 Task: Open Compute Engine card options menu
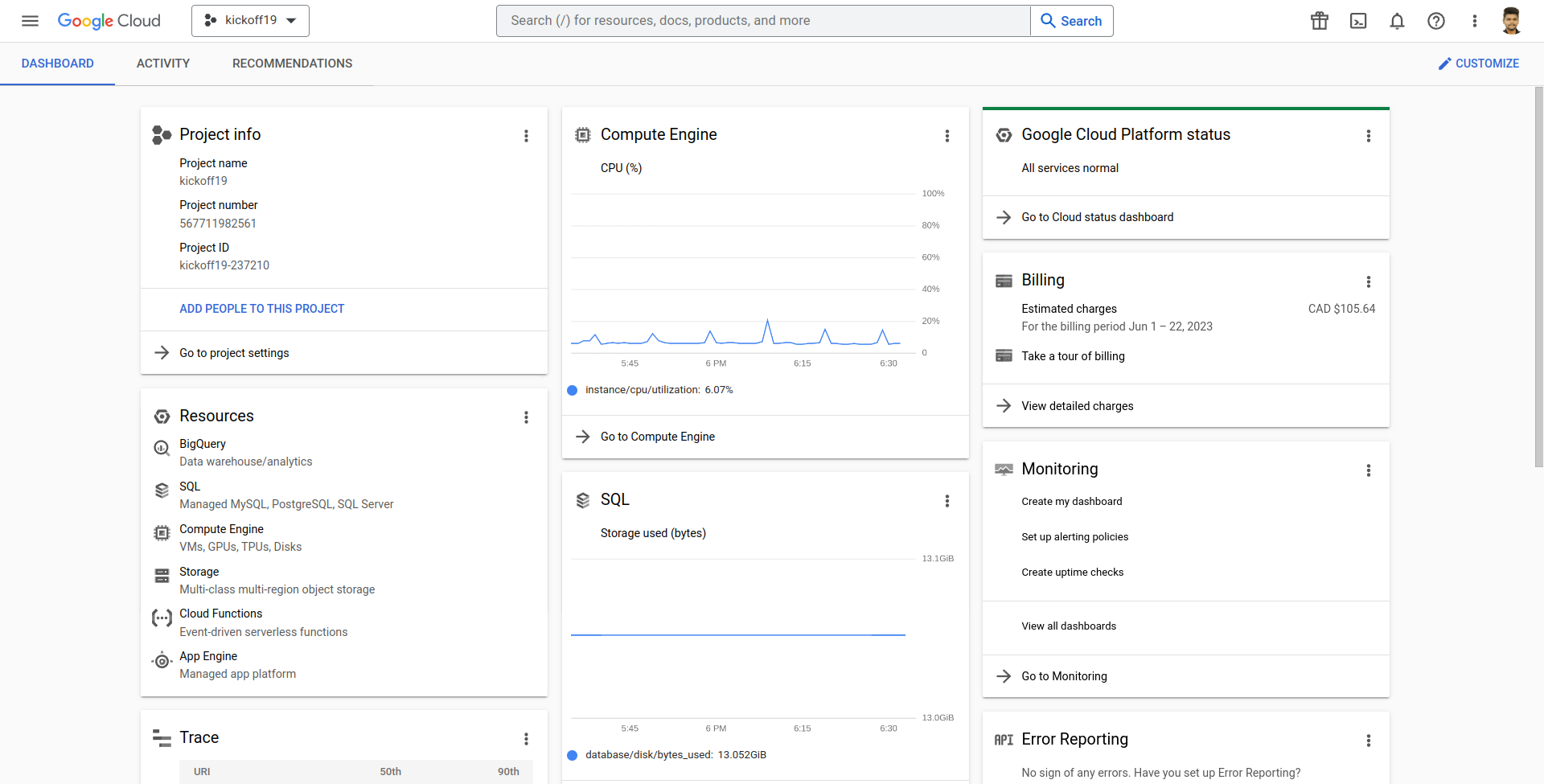[947, 136]
